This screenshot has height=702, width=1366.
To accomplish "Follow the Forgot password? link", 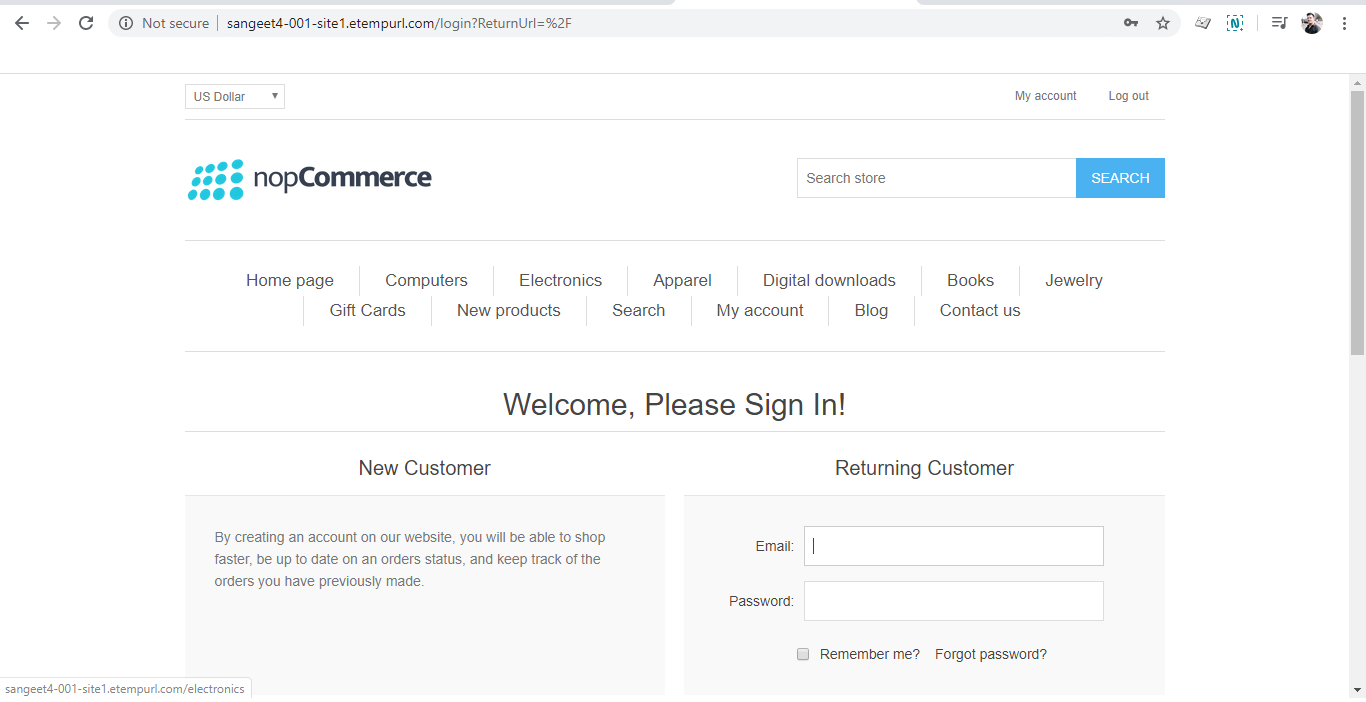I will tap(991, 654).
